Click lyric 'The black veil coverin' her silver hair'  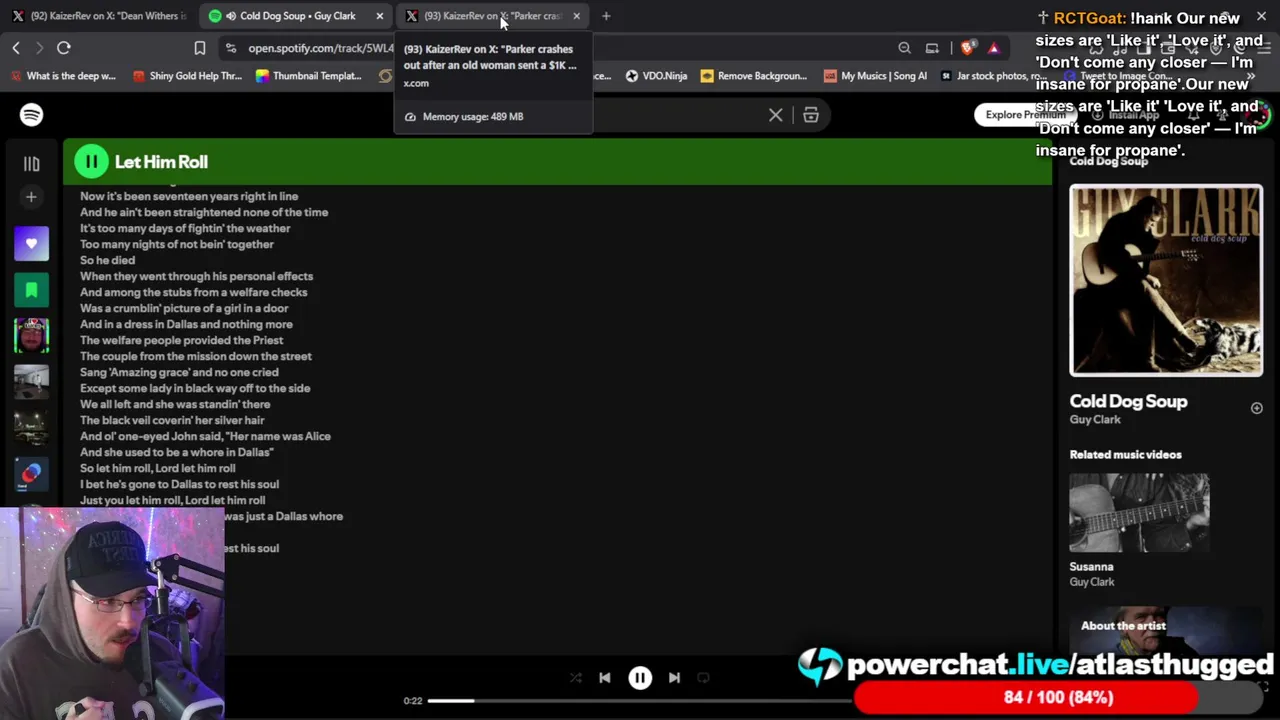(x=172, y=420)
